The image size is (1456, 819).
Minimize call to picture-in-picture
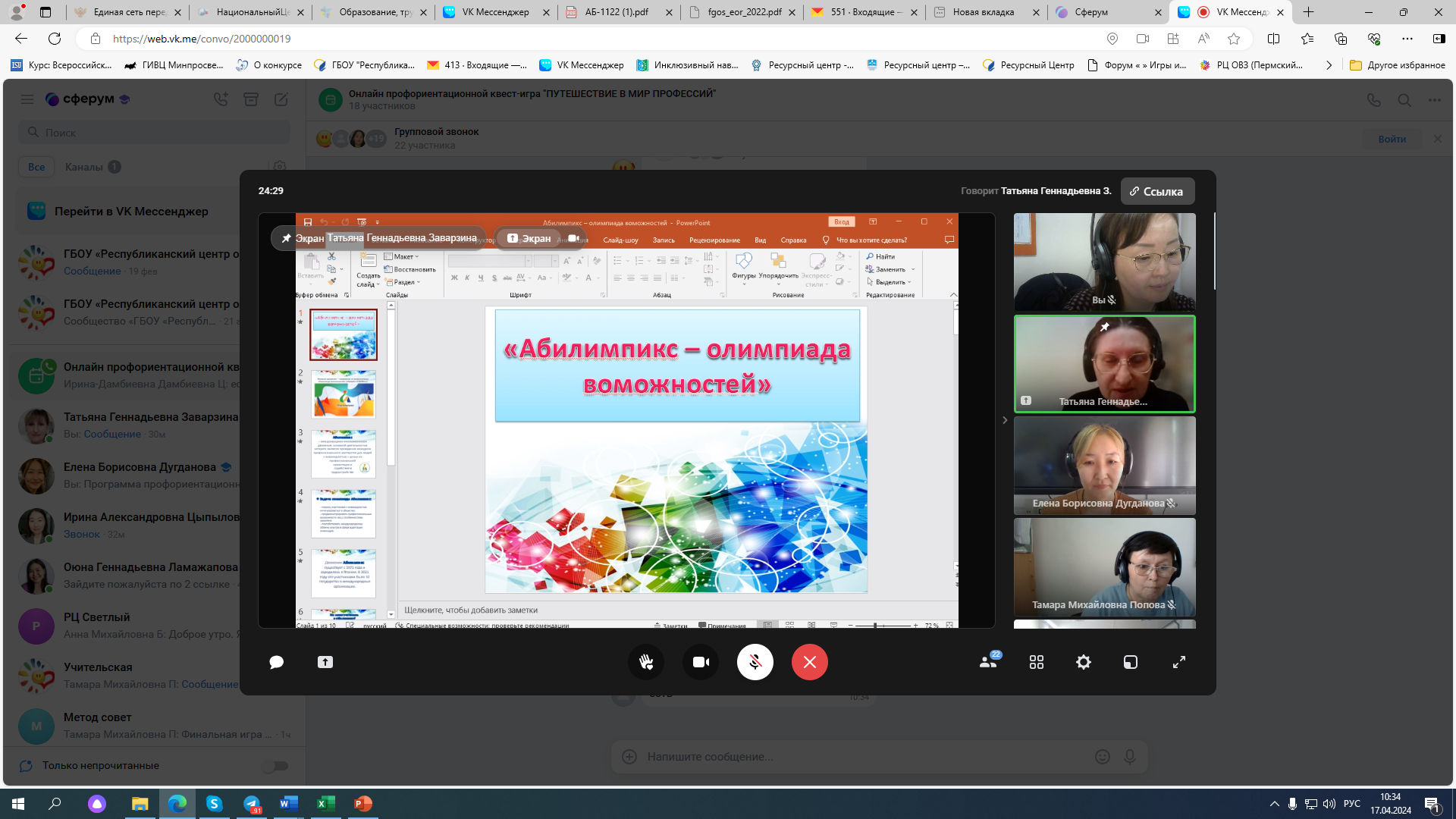(1131, 662)
